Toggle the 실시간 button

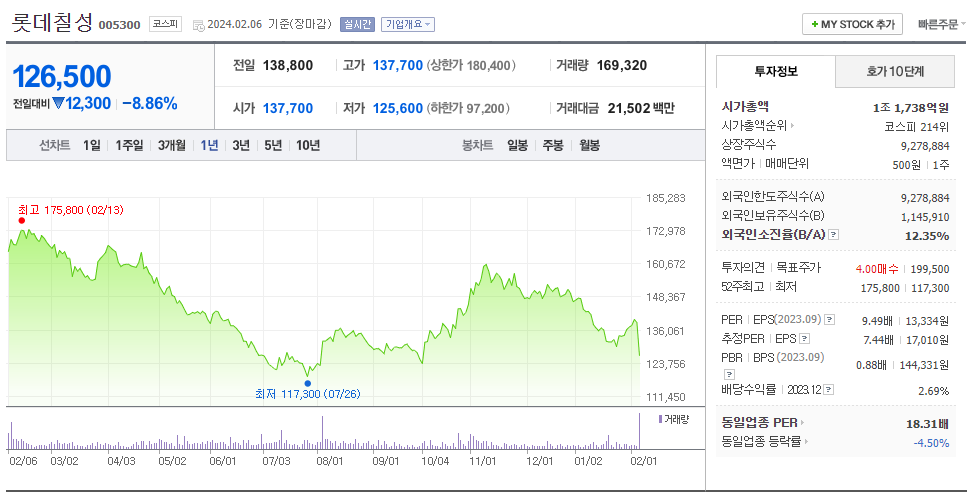coord(357,24)
